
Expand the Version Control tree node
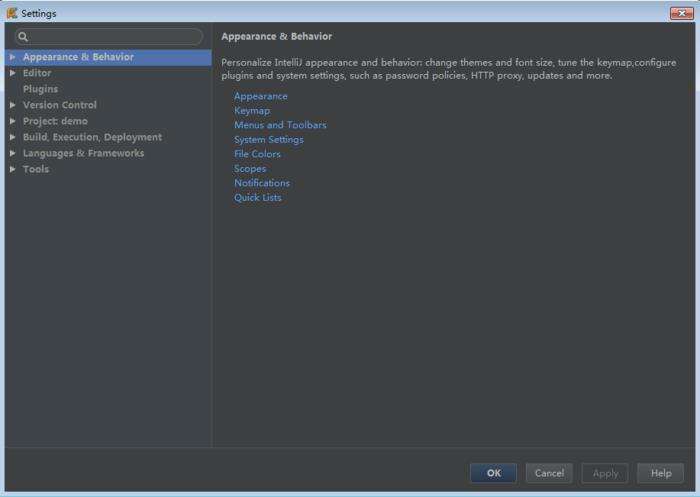[12, 105]
